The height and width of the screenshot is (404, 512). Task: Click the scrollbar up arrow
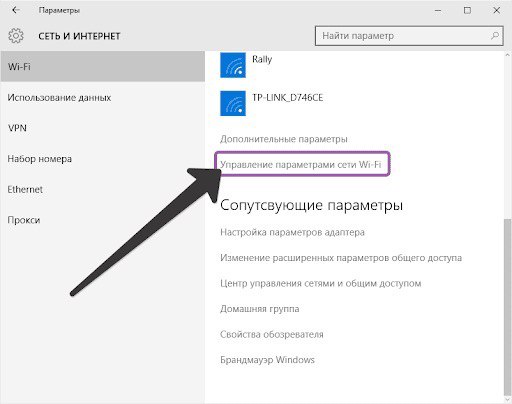(507, 55)
